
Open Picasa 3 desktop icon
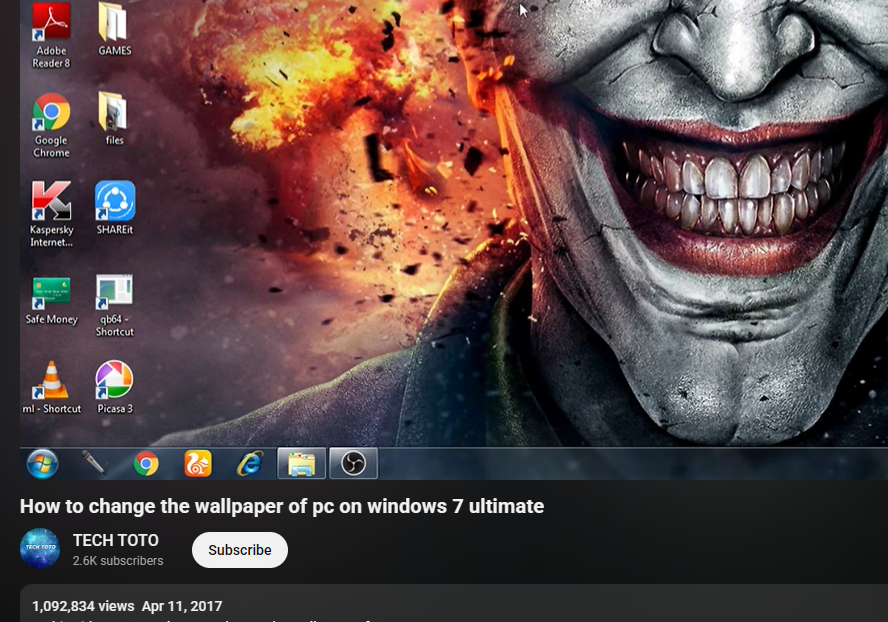point(114,387)
